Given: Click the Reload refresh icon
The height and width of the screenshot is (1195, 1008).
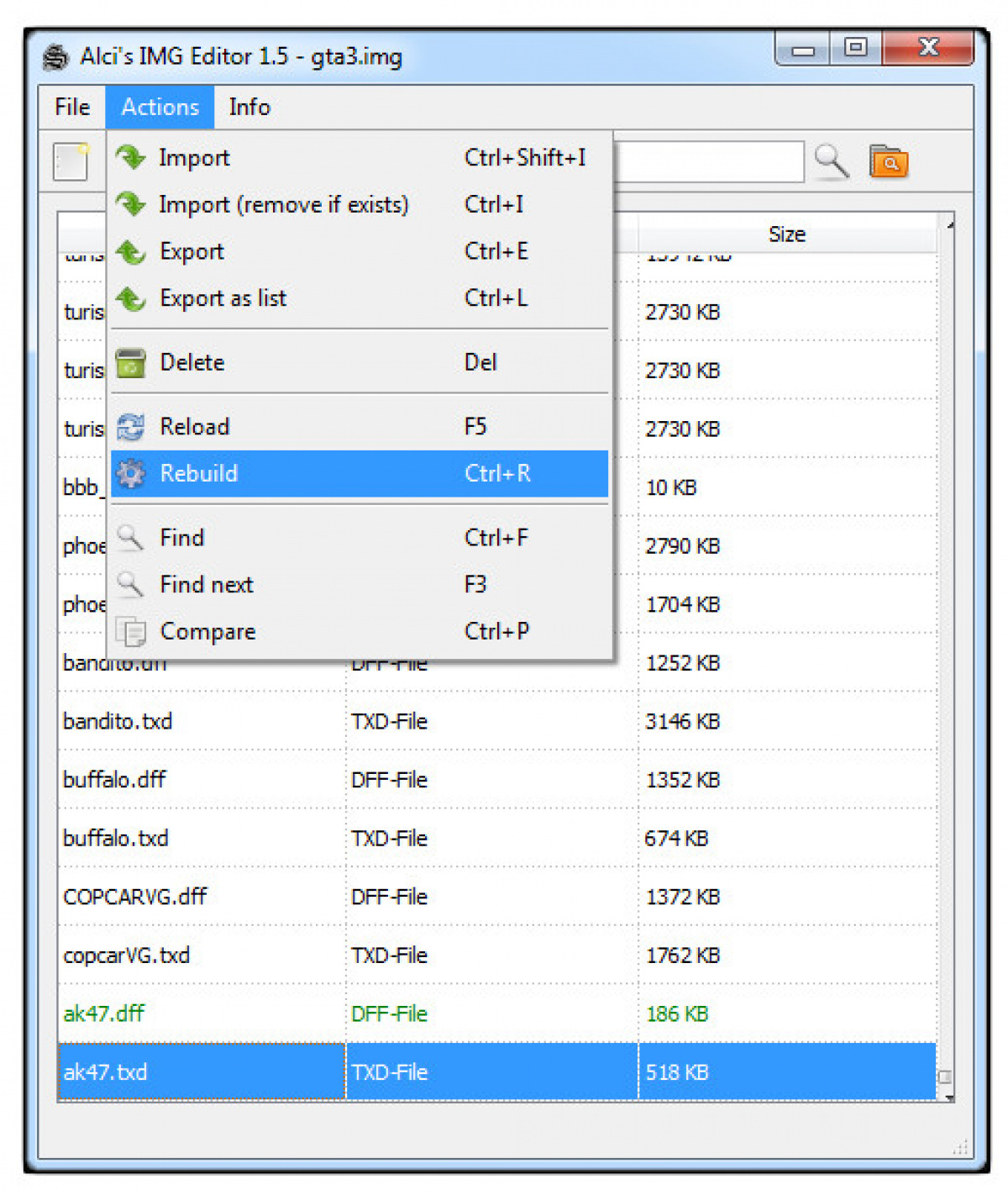Looking at the screenshot, I should 131,426.
